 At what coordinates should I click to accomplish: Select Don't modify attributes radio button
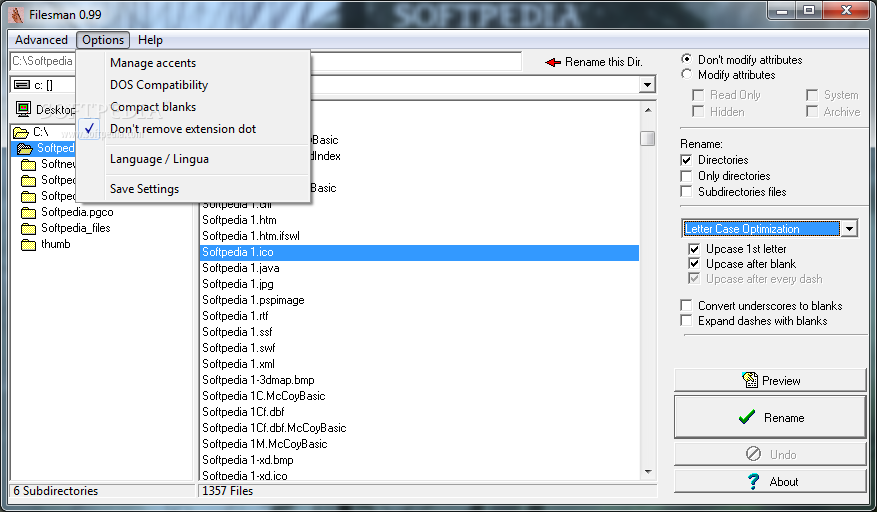click(x=686, y=59)
